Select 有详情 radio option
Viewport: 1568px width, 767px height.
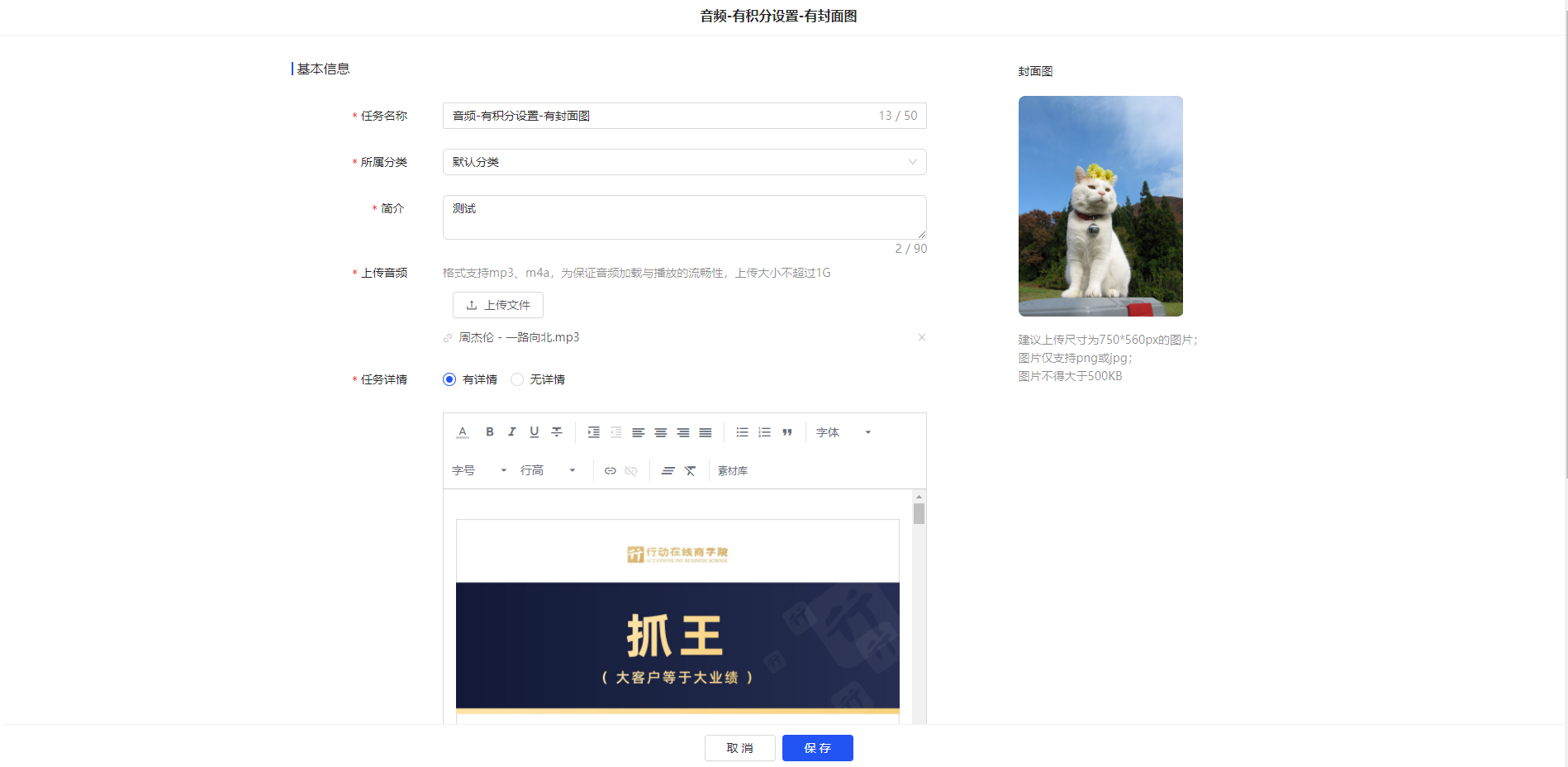(449, 379)
